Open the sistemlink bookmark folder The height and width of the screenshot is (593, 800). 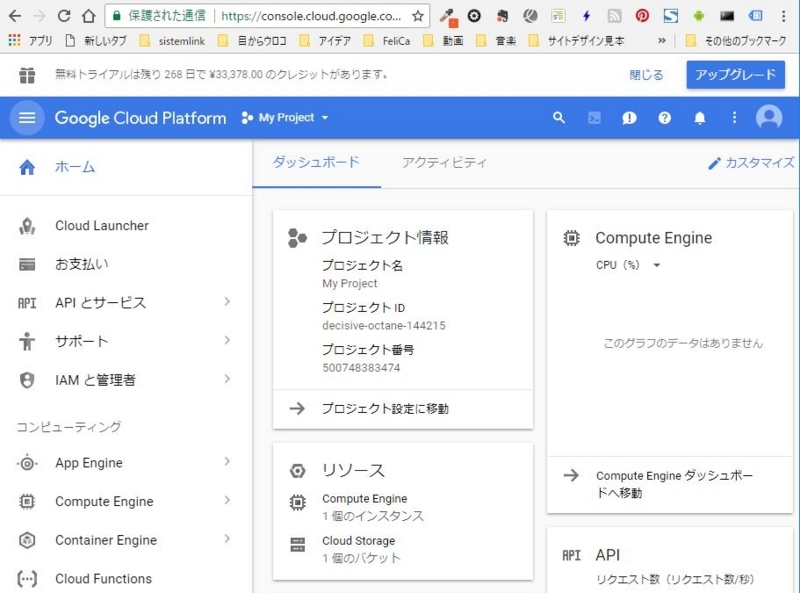[174, 40]
